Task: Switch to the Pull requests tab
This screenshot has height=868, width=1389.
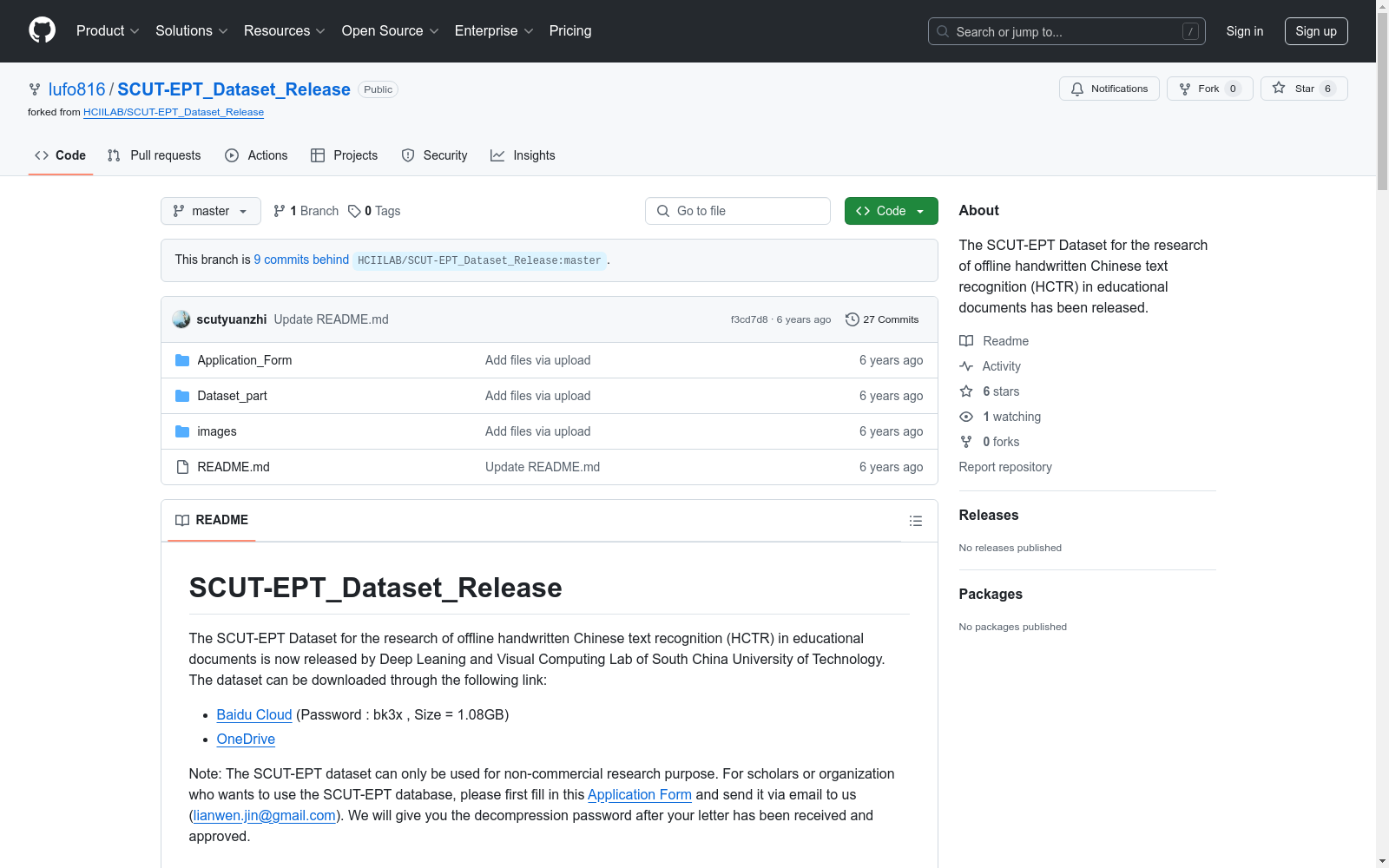Action: coord(155,155)
